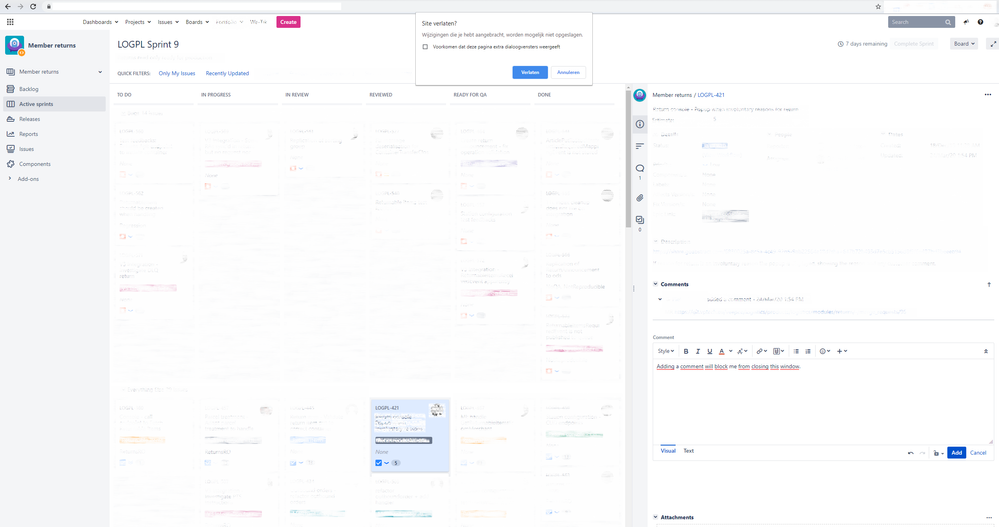Bookmark this page with the star icon
999x527 pixels.
(x=878, y=6)
